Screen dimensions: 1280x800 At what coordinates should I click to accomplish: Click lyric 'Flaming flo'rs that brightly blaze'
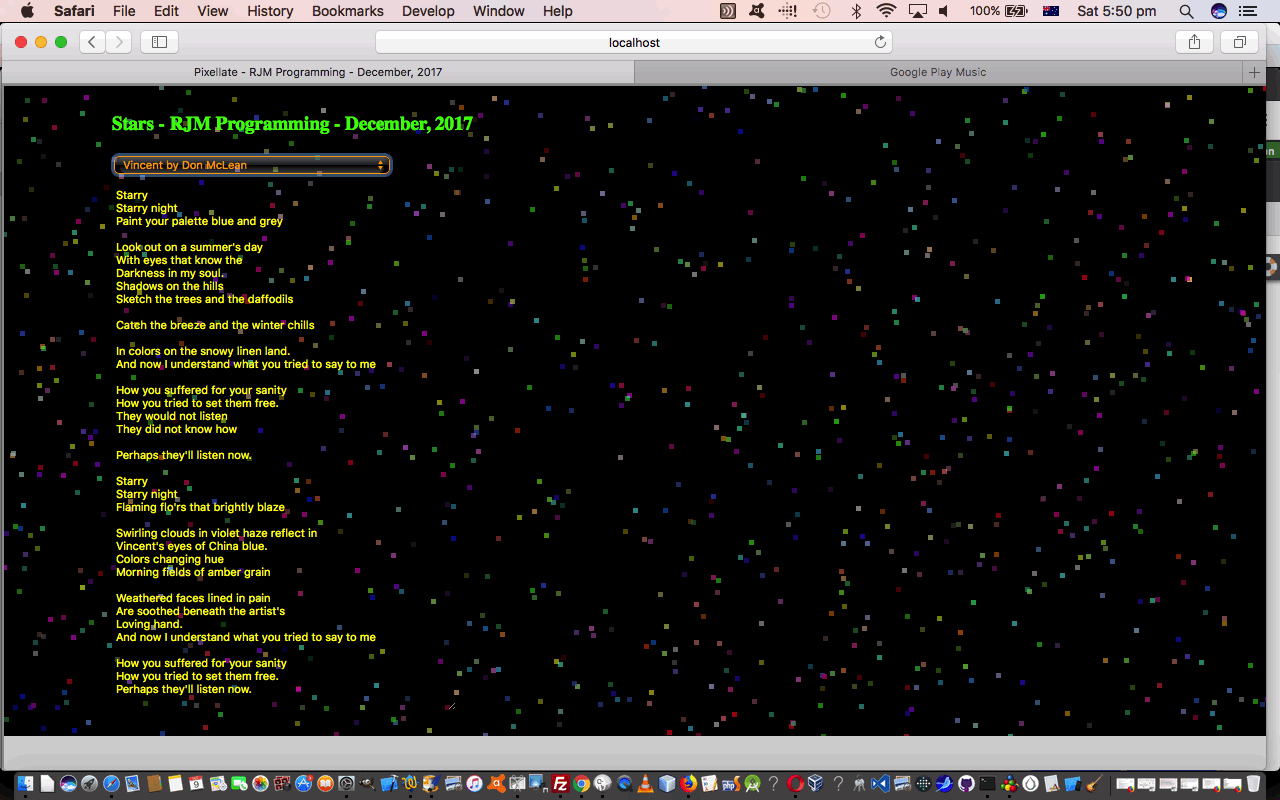click(x=200, y=507)
